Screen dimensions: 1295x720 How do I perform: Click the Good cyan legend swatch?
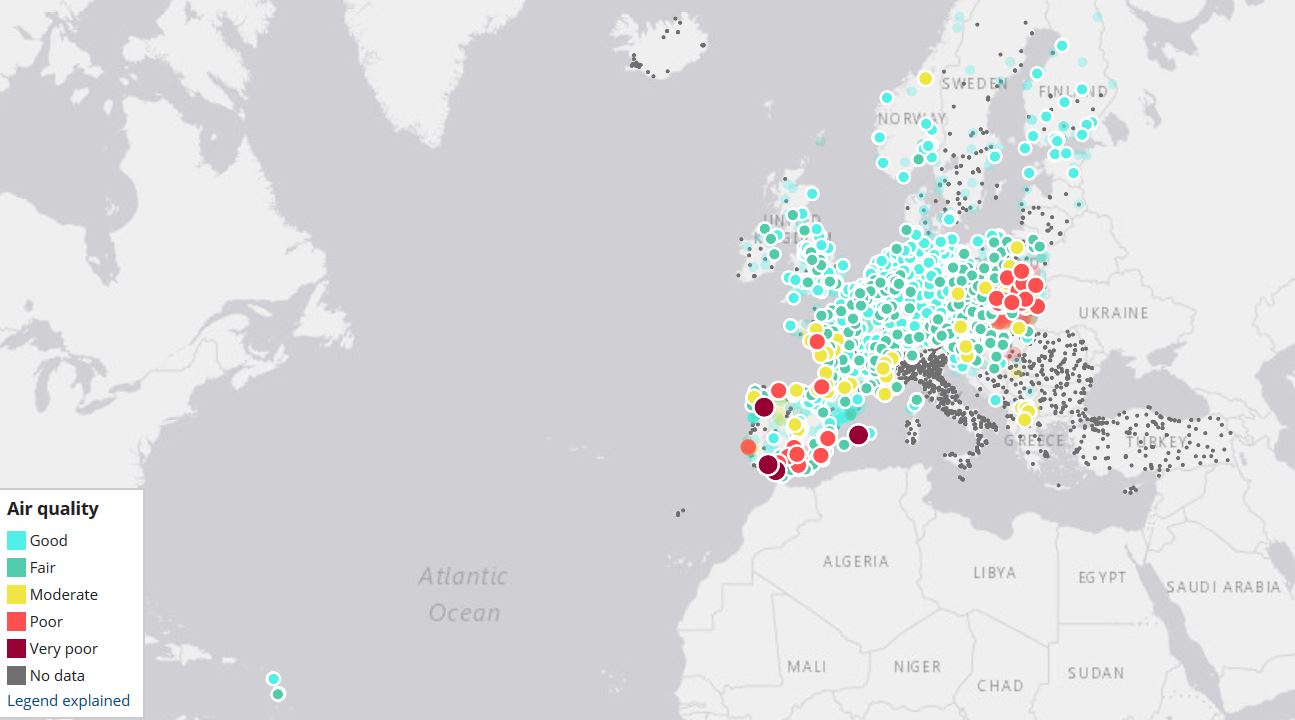pos(16,541)
